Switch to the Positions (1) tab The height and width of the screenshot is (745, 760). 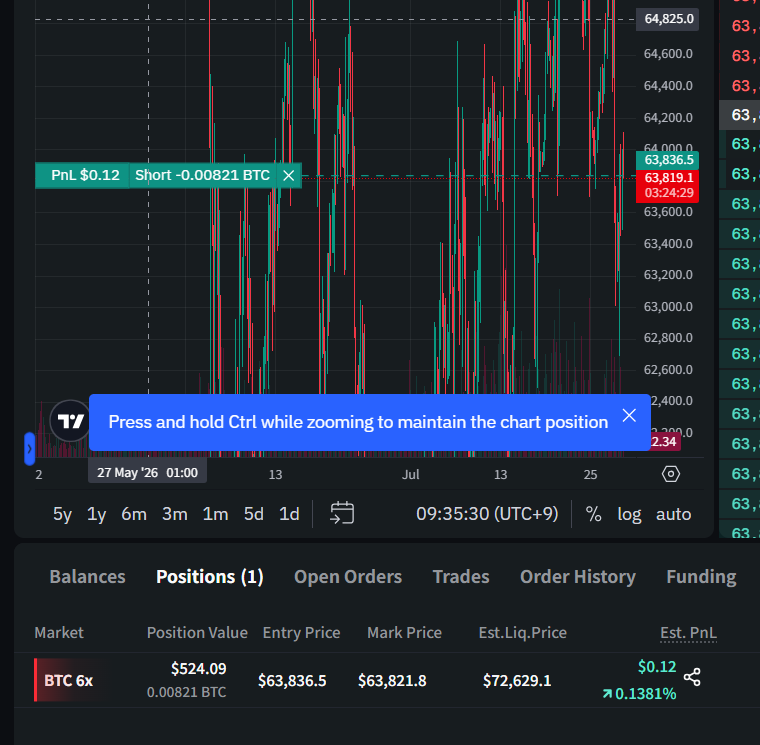[209, 577]
